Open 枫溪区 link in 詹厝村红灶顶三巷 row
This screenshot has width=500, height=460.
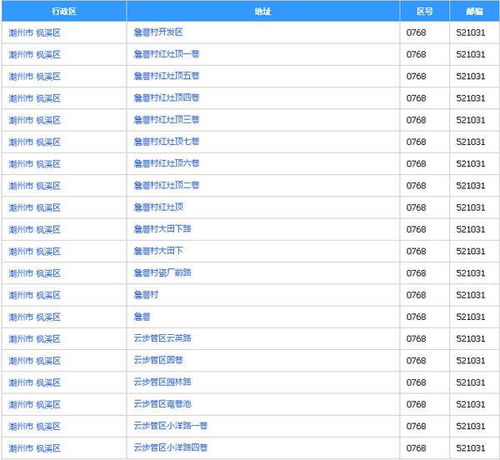pyautogui.click(x=48, y=120)
